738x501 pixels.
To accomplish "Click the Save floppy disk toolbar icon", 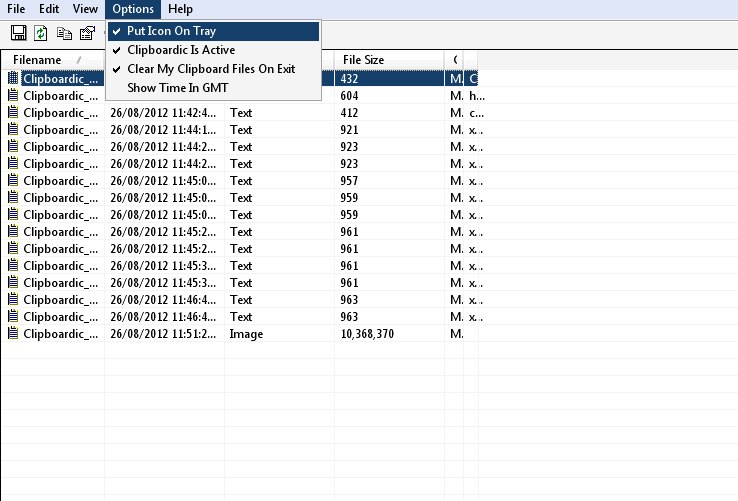I will (18, 33).
